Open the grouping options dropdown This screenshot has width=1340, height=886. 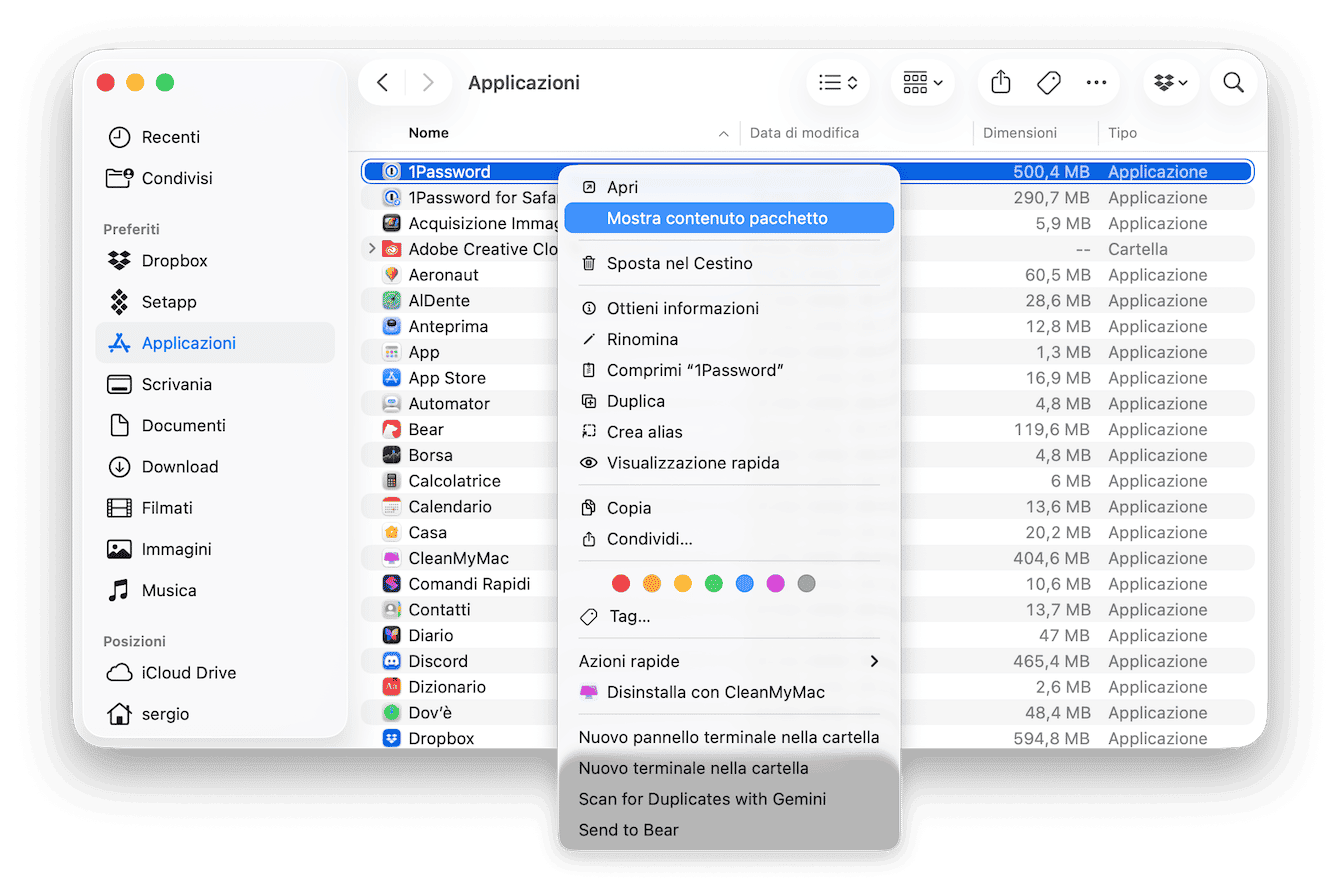click(x=923, y=83)
